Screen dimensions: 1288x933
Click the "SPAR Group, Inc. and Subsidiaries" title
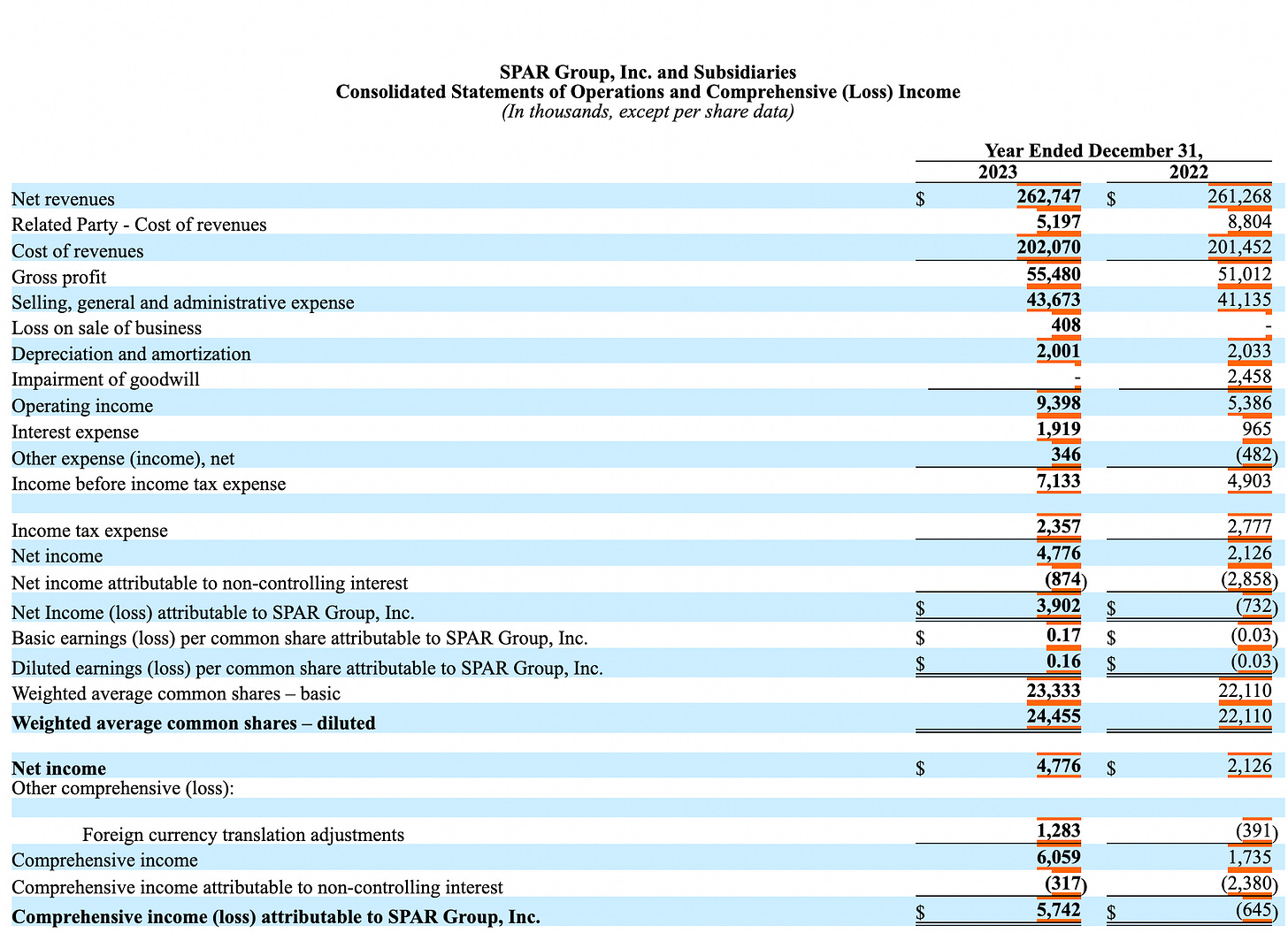[x=648, y=73]
